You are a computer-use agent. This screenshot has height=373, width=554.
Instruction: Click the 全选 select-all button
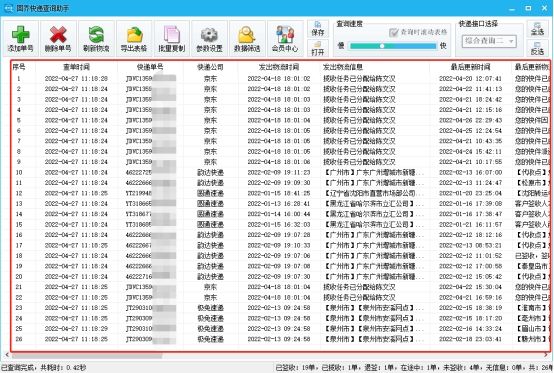coord(537,29)
